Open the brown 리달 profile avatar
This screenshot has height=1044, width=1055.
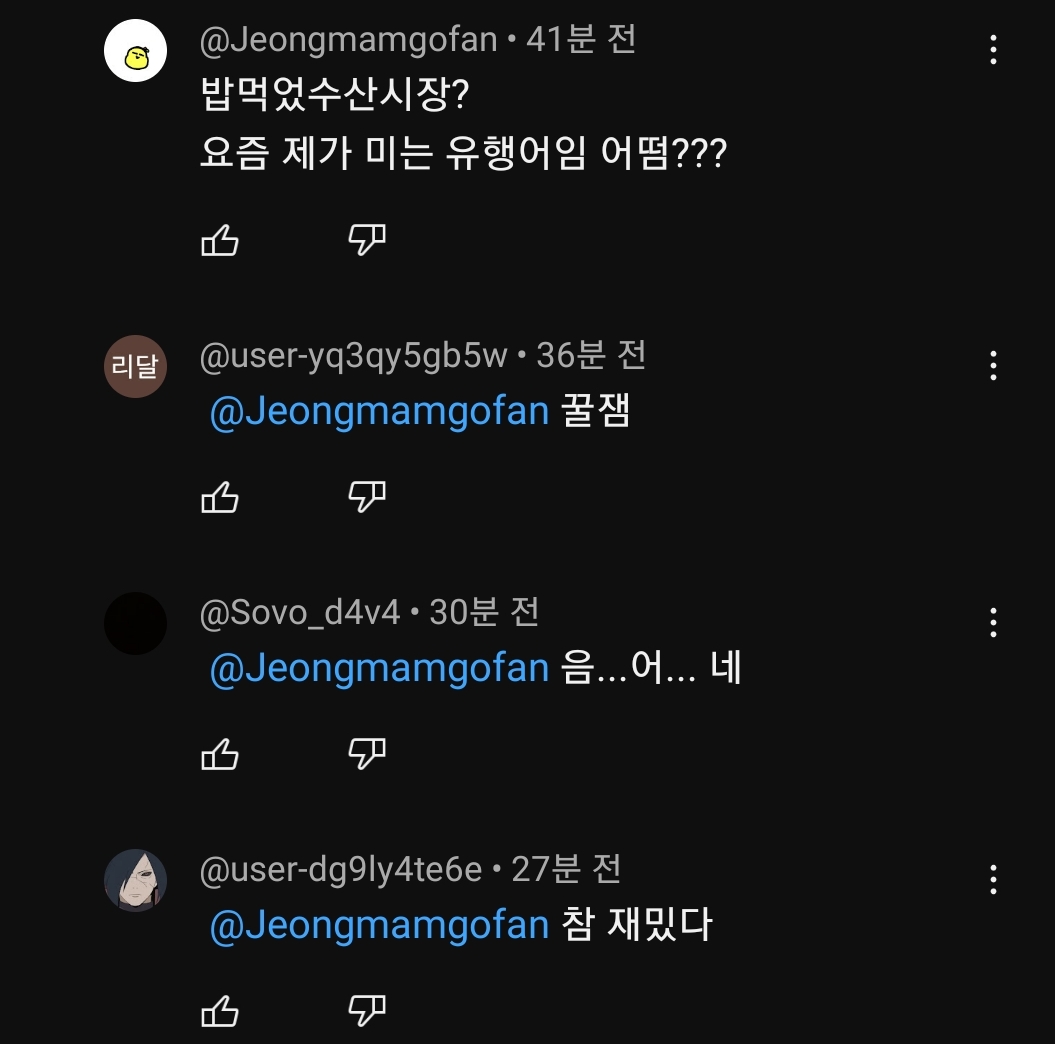[135, 366]
